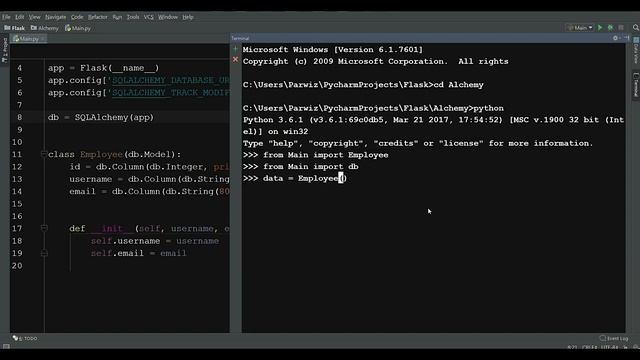The image size is (640, 360).
Task: Hide the Terminal panel with hide icon
Action: pos(627,38)
